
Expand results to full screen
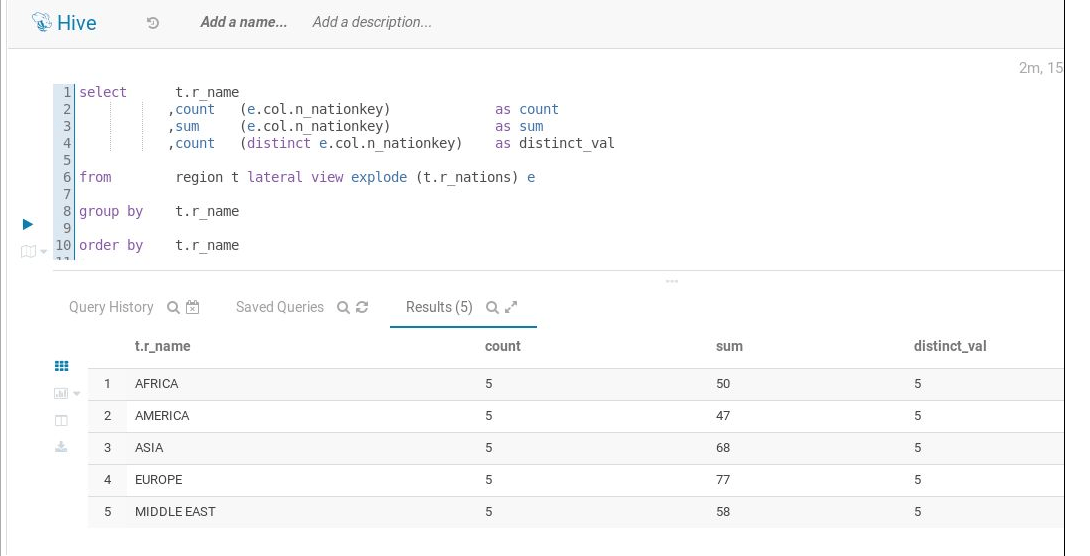[x=511, y=307]
